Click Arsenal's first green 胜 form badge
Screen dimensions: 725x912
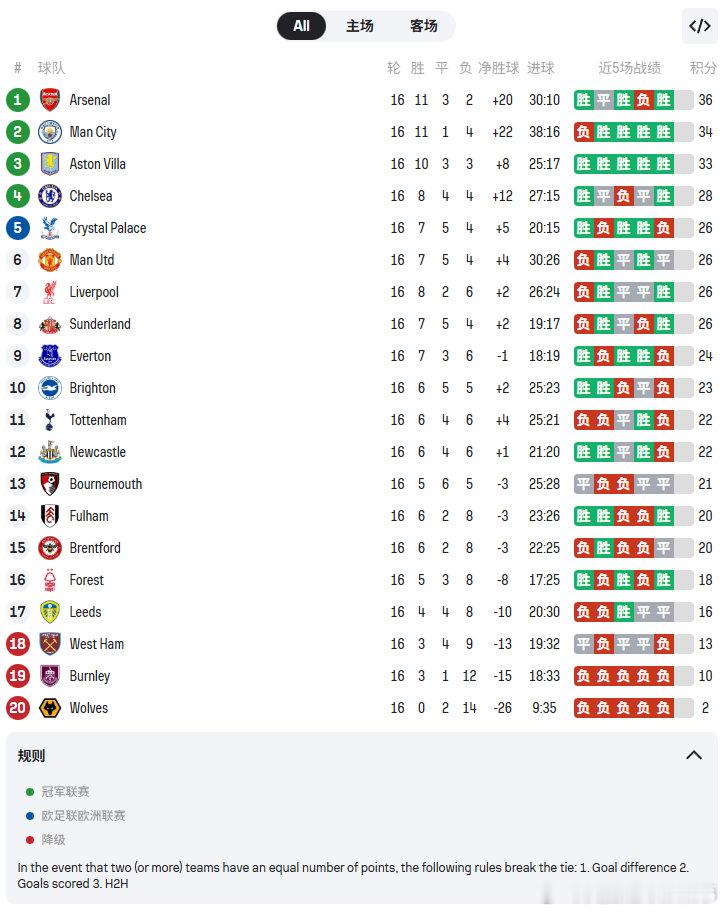click(584, 100)
